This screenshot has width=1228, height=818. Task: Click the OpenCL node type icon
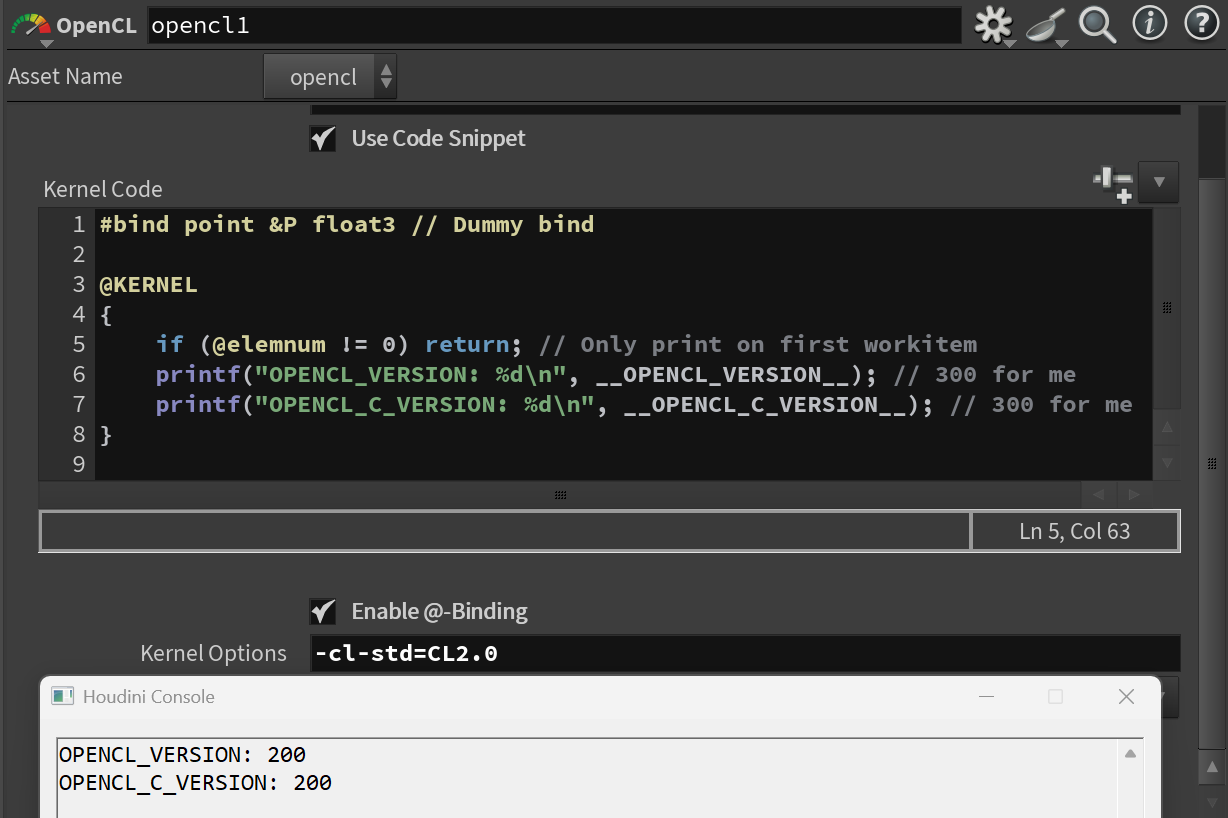29,24
